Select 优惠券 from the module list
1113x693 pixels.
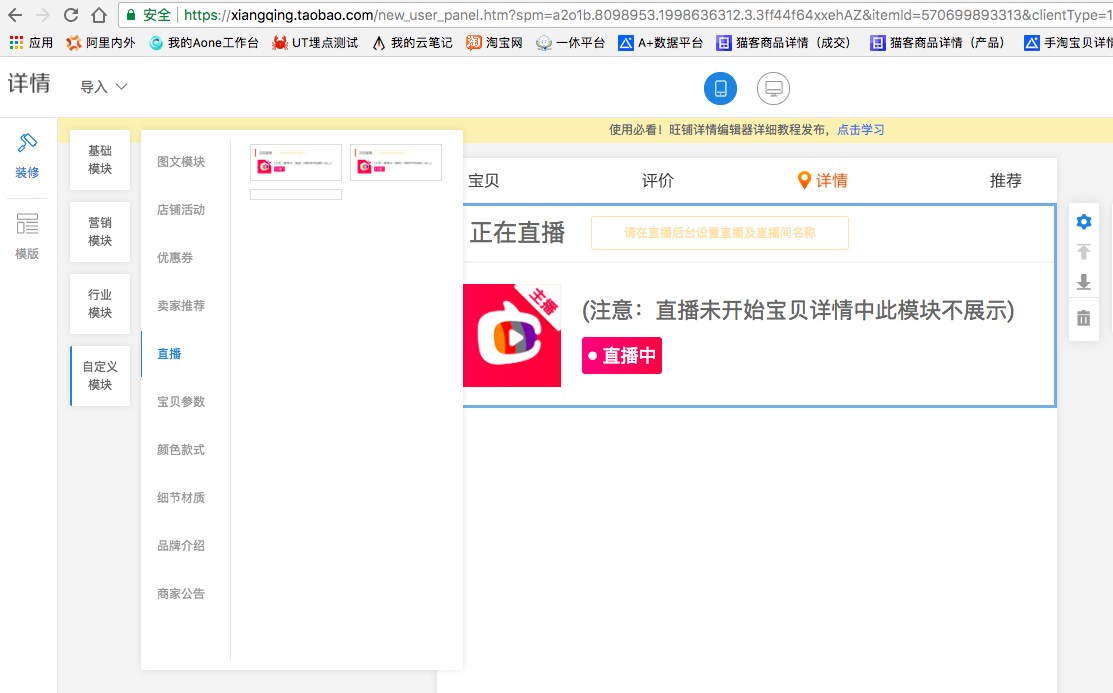coord(175,258)
